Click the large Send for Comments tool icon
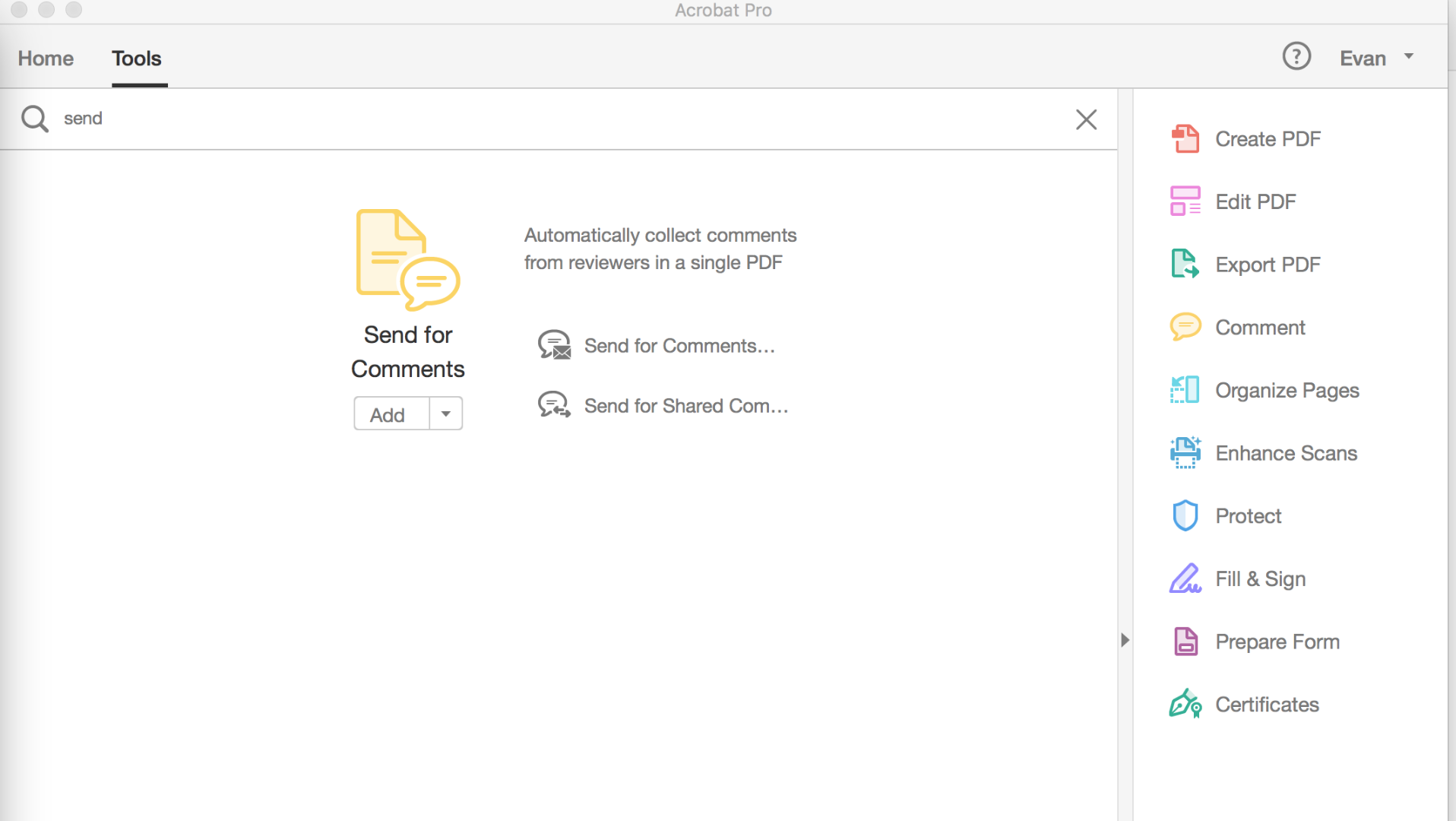 pos(408,260)
